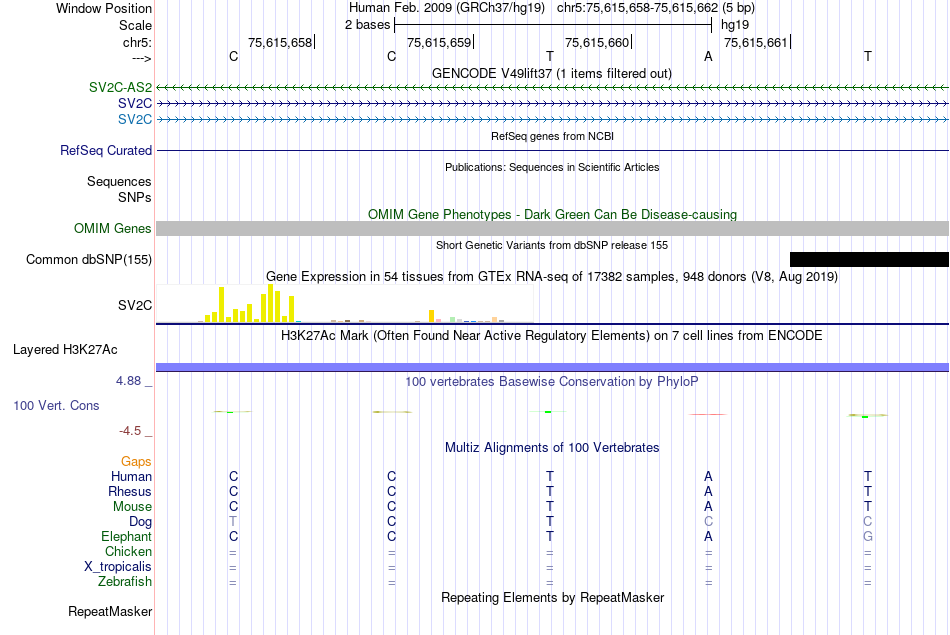Click Short Genetic Variants from dbSNP title

[x=552, y=245]
